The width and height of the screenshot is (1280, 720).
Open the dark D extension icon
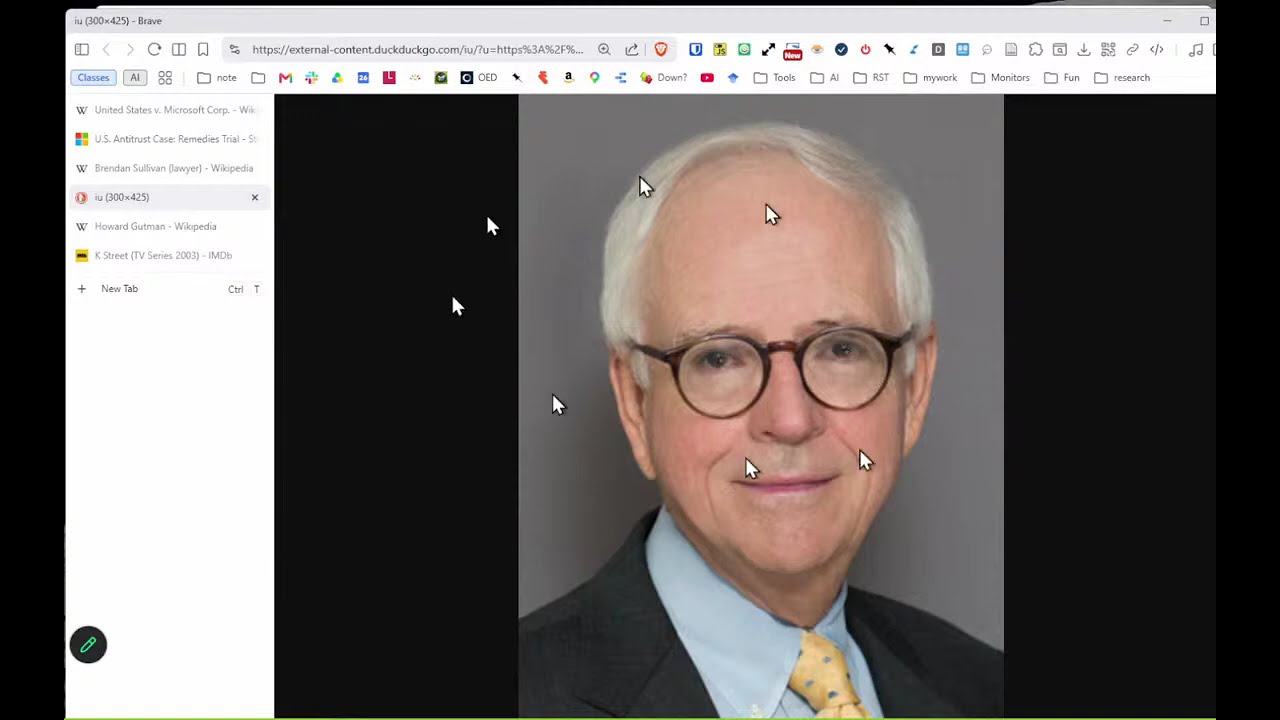pos(938,49)
